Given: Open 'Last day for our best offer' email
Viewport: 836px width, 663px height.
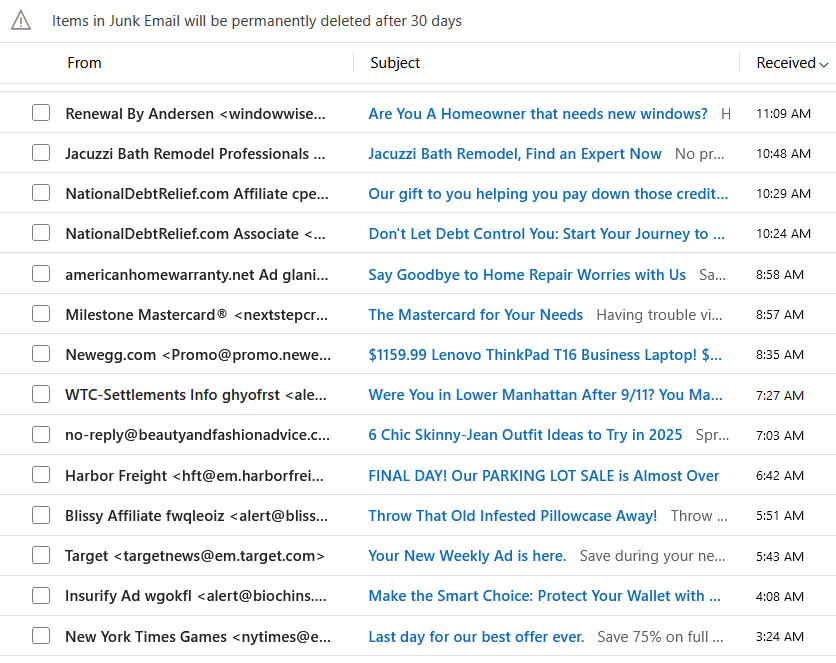Looking at the screenshot, I should coord(476,636).
